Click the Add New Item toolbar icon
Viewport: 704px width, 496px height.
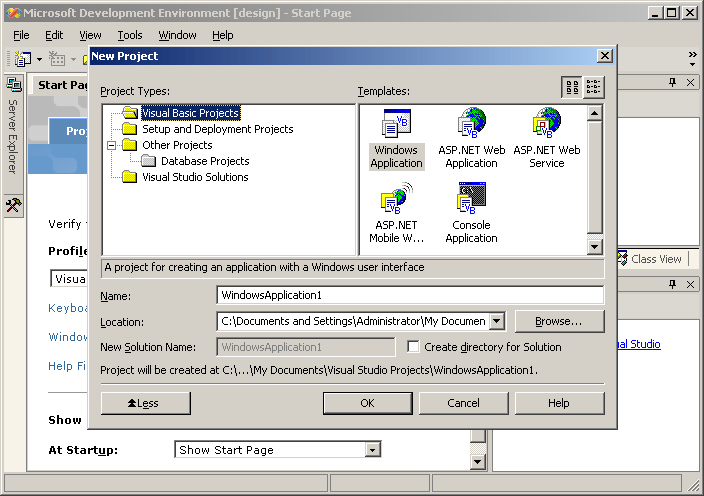(57, 59)
